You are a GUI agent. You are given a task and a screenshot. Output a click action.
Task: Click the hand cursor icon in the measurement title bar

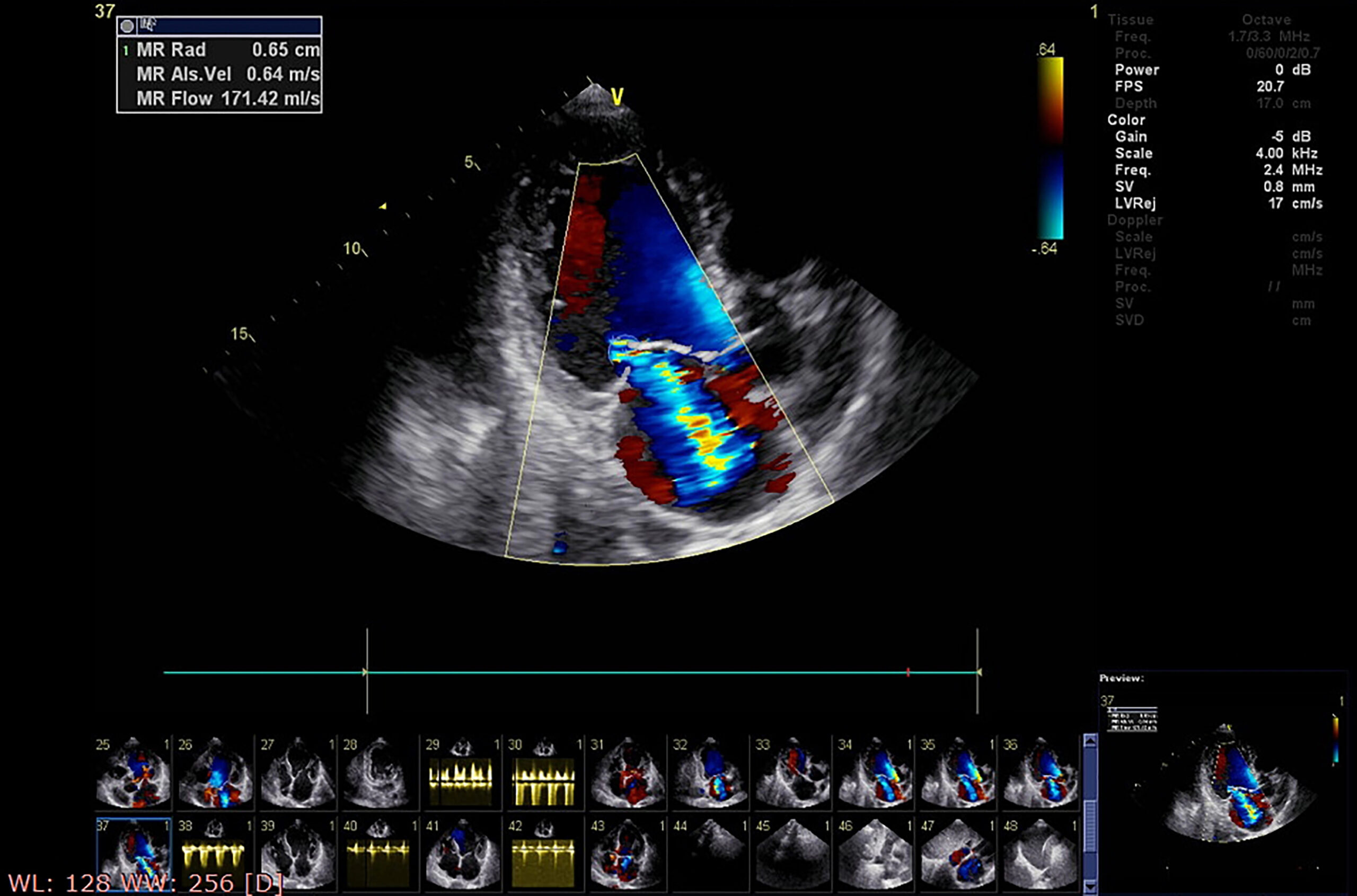click(x=148, y=24)
